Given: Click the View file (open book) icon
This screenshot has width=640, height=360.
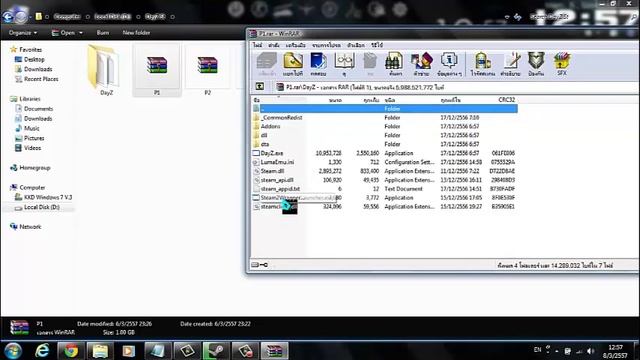Looking at the screenshot, I should 344,64.
